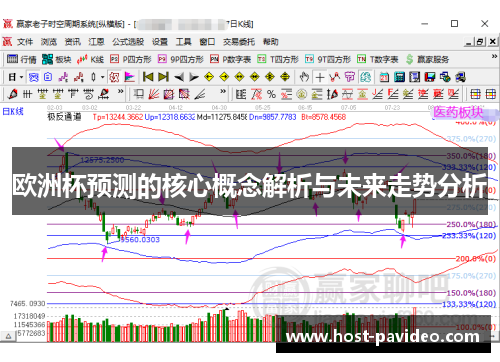Step chart left with the black left arrow
This screenshot has width=500, height=362.
[x=179, y=77]
